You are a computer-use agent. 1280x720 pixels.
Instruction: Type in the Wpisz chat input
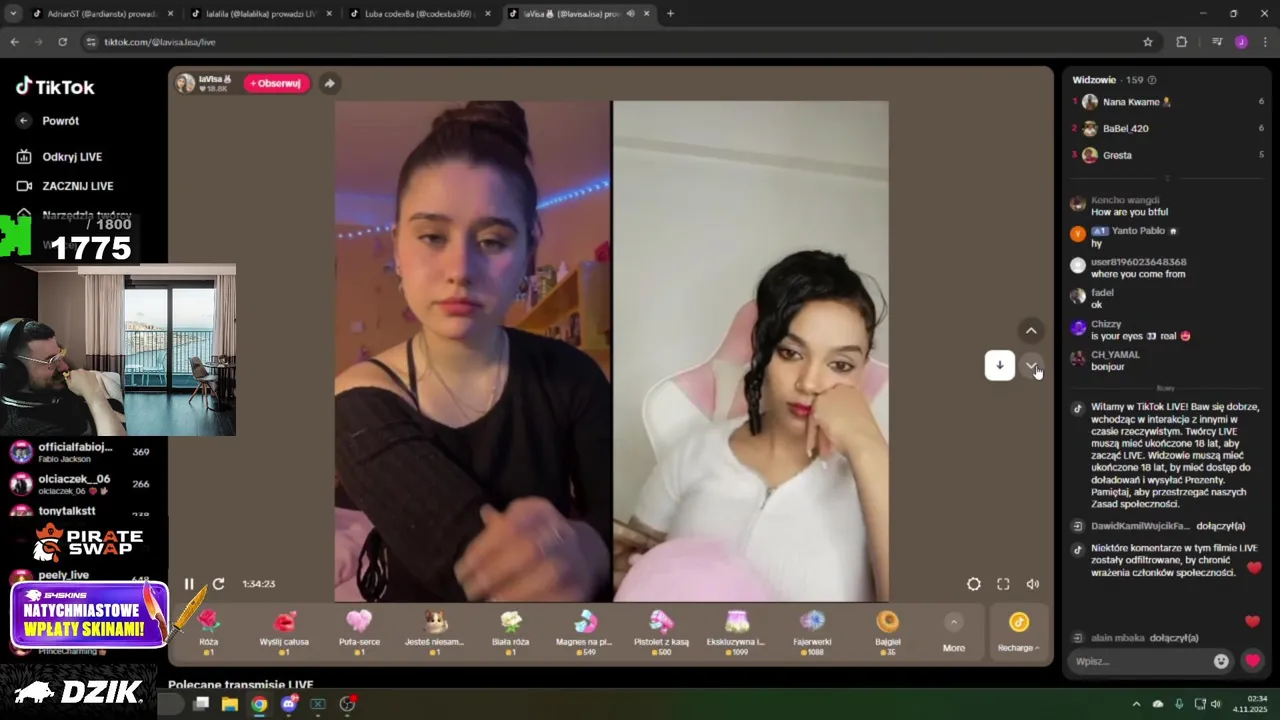[1138, 661]
